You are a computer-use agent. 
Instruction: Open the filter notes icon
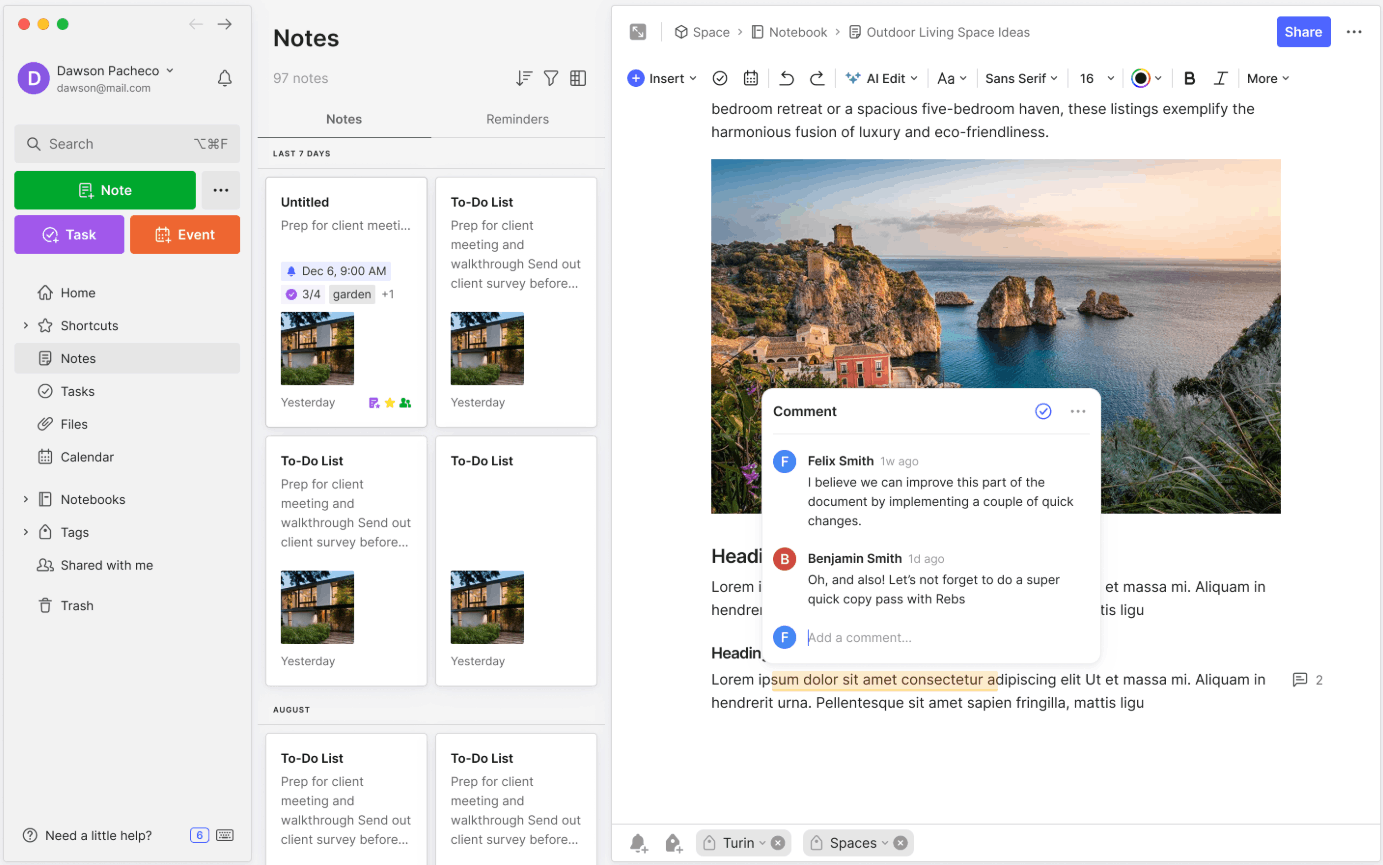tap(550, 77)
